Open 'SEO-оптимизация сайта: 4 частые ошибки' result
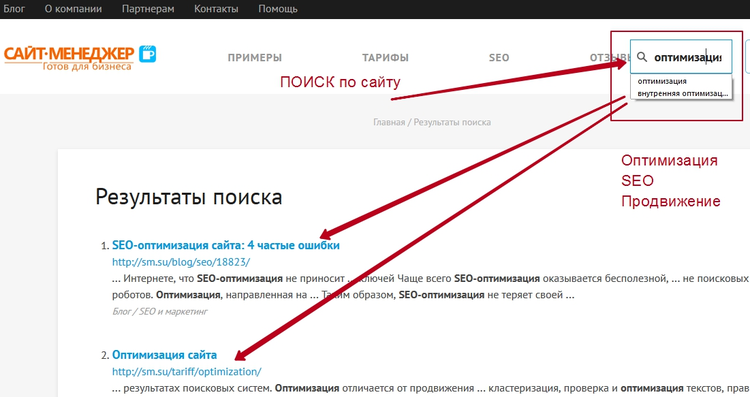 pos(226,245)
